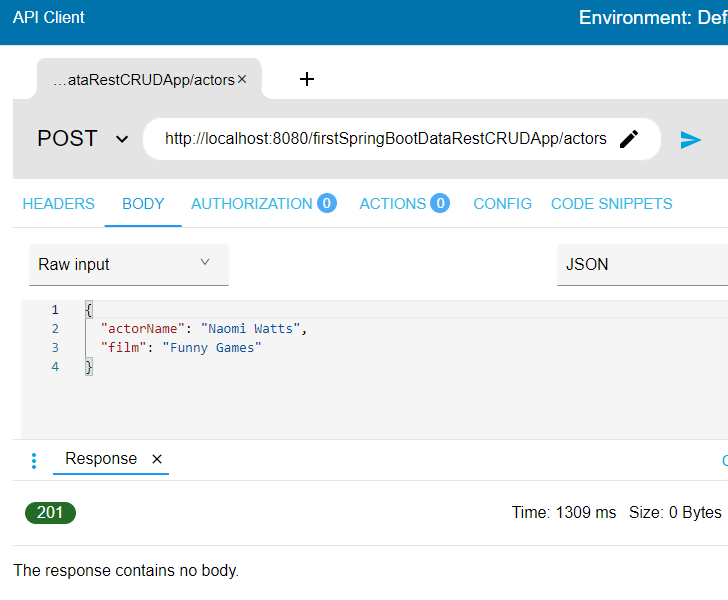Open the JSON content type dropdown

tap(643, 264)
